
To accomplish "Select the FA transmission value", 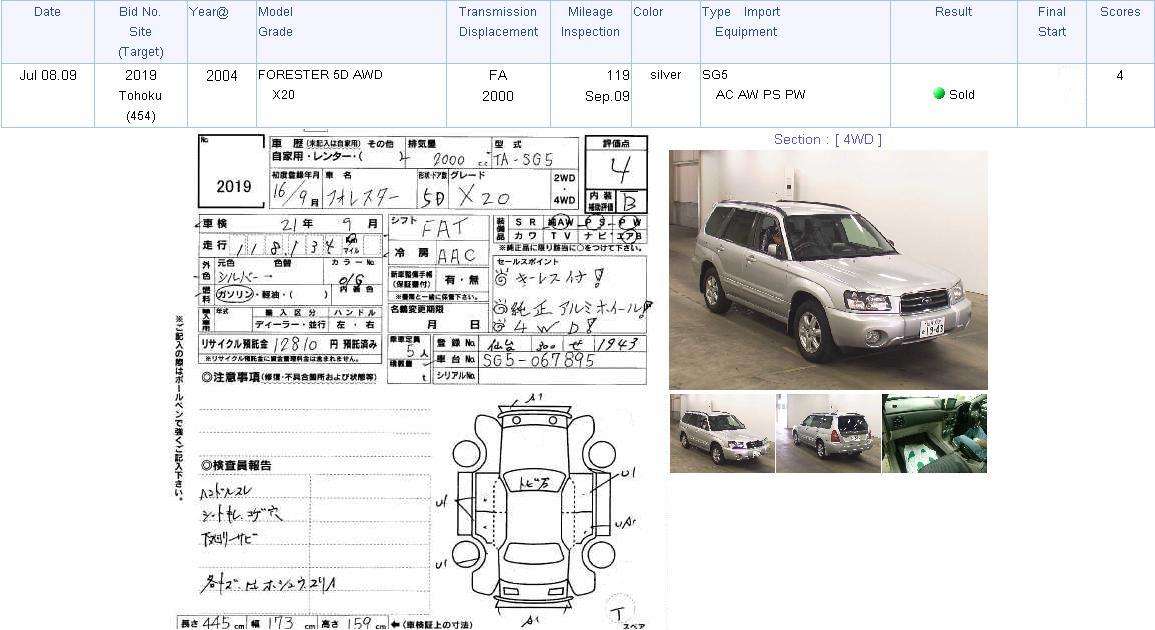I will [498, 75].
